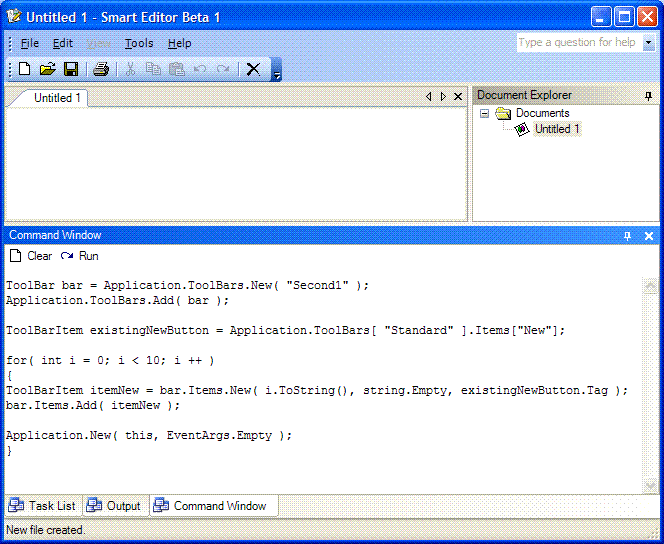Viewport: 664px width, 544px height.
Task: Click the code line 'Application.ToolBars.Add( bar );'
Action: click(117, 301)
